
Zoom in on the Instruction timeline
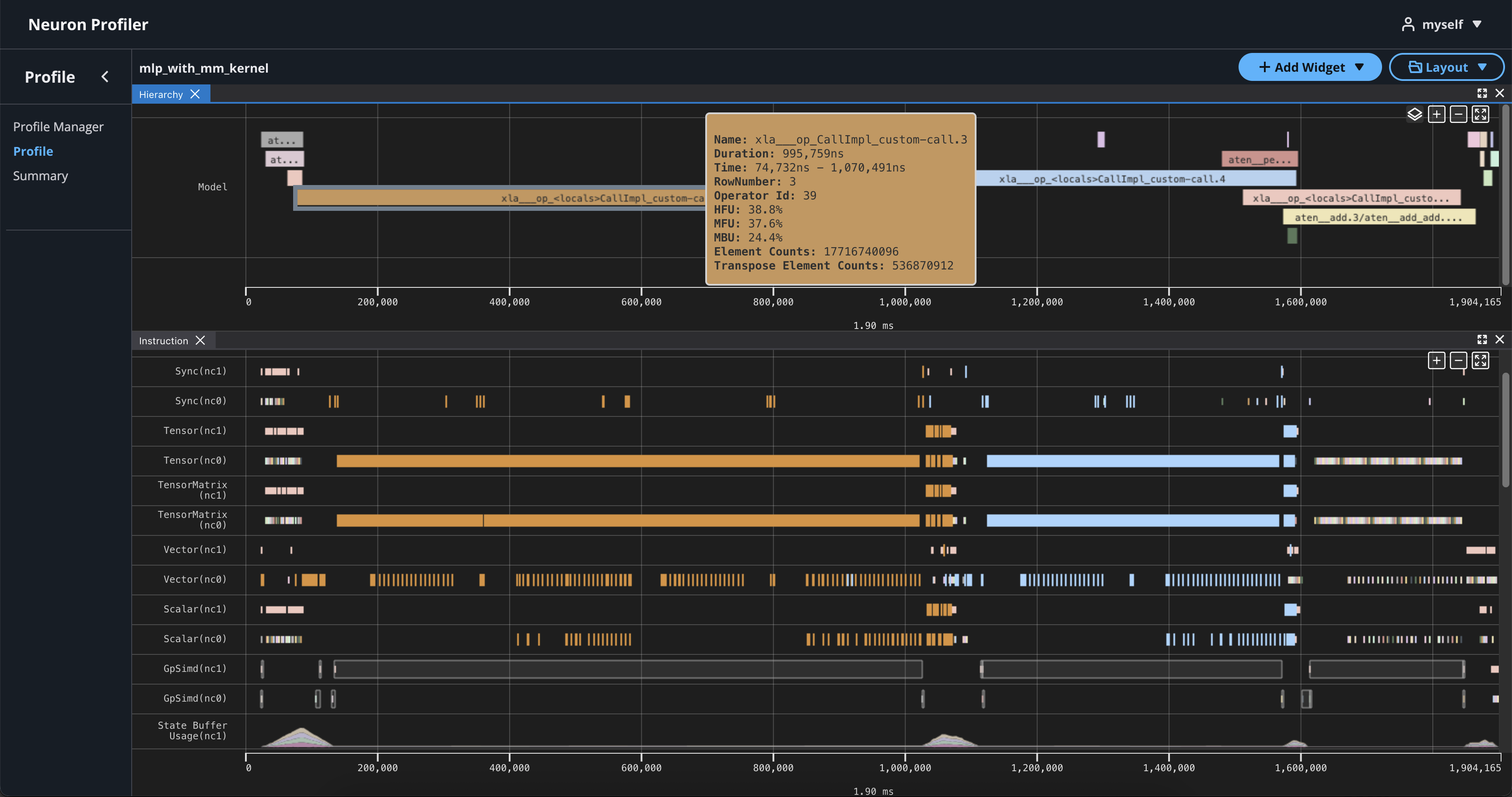(1436, 360)
